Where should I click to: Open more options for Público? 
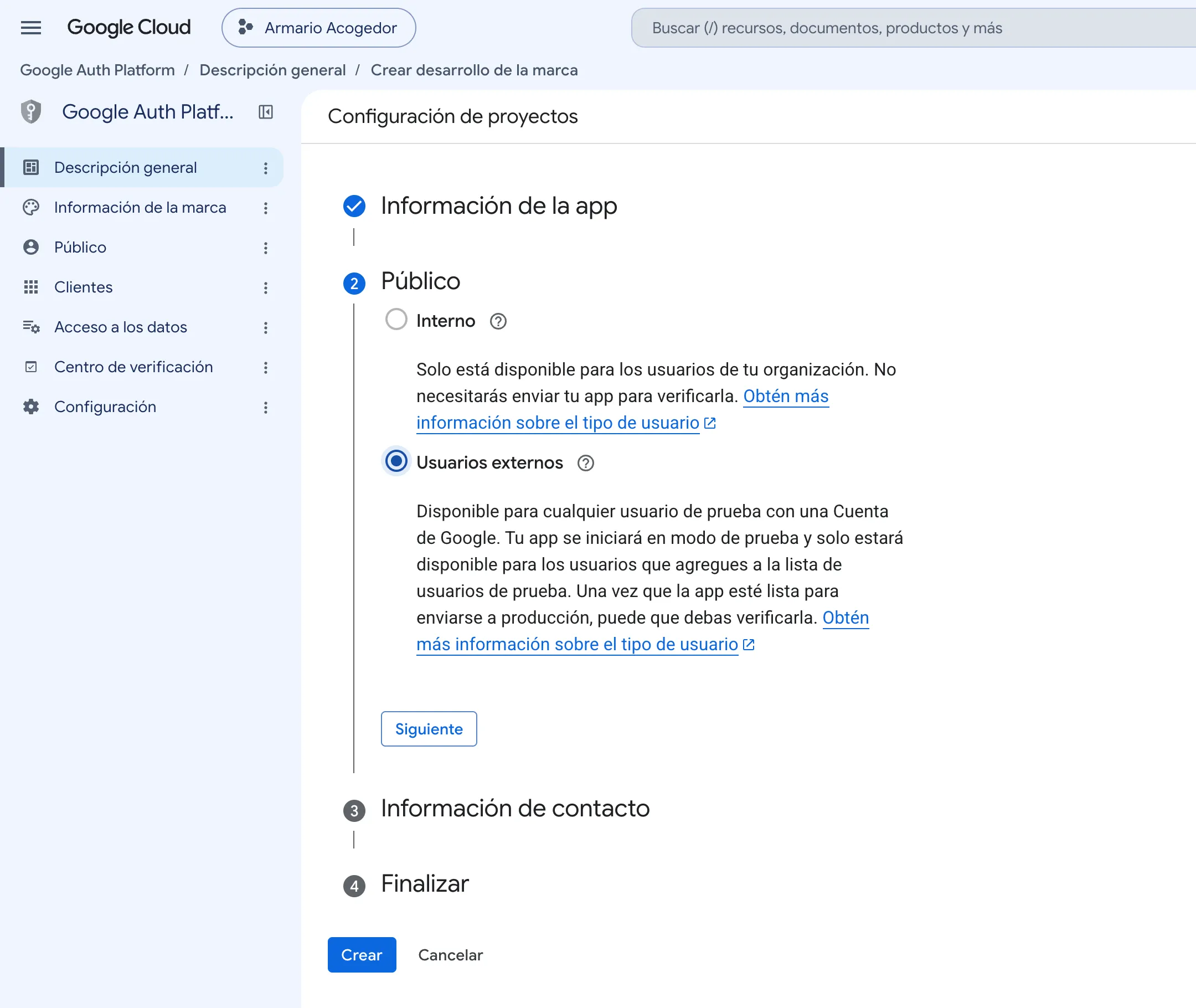pyautogui.click(x=266, y=248)
